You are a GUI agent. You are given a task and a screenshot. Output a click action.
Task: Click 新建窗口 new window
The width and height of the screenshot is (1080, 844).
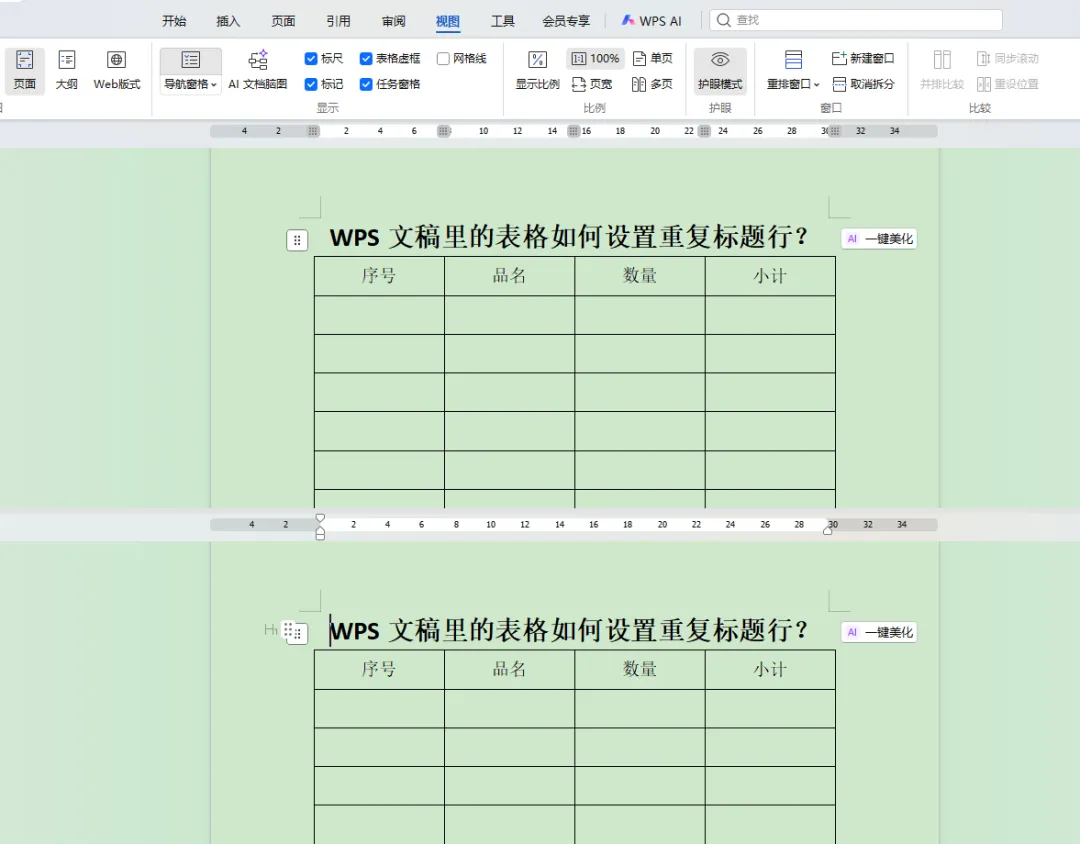[x=863, y=59]
